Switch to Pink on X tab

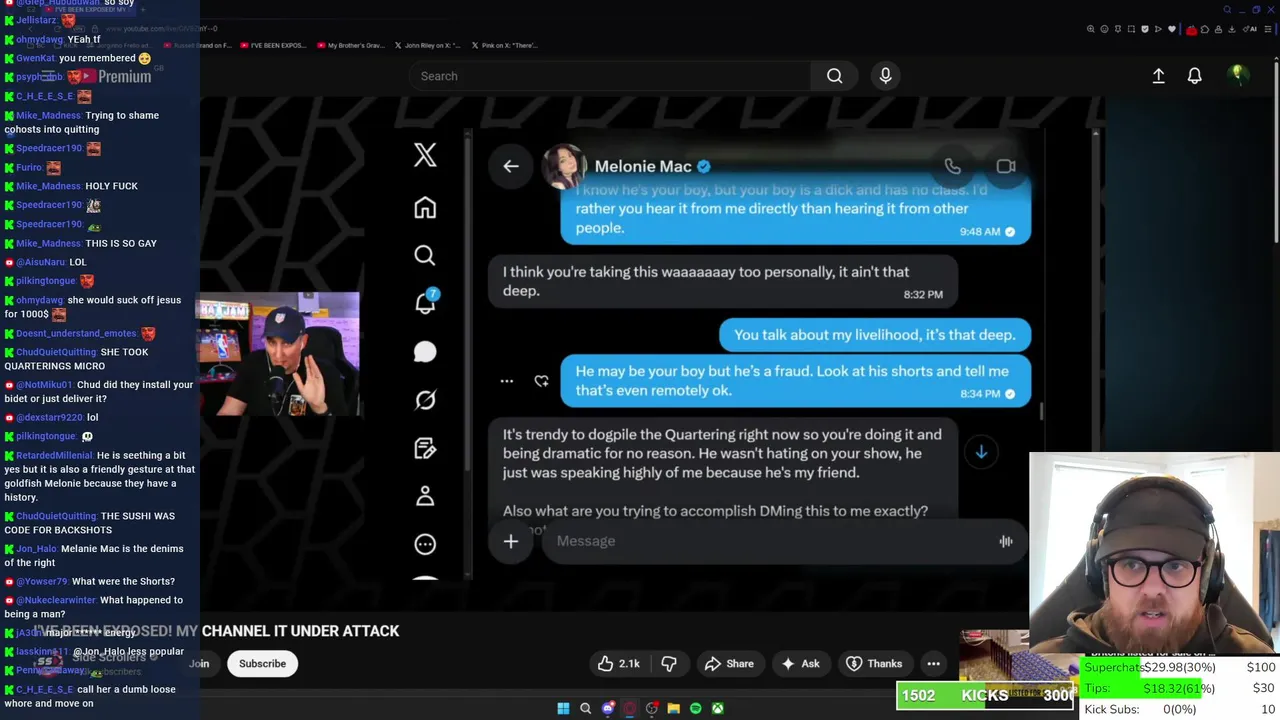505,45
